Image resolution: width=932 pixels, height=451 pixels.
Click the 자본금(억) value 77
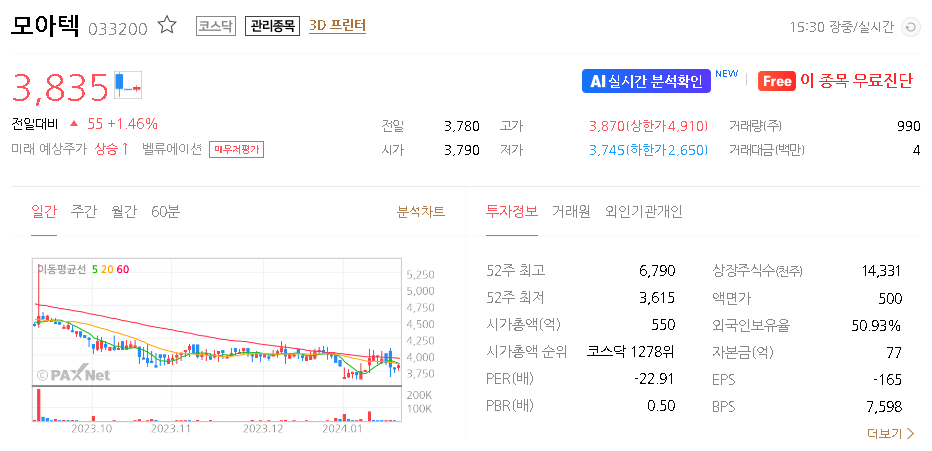pyautogui.click(x=894, y=352)
